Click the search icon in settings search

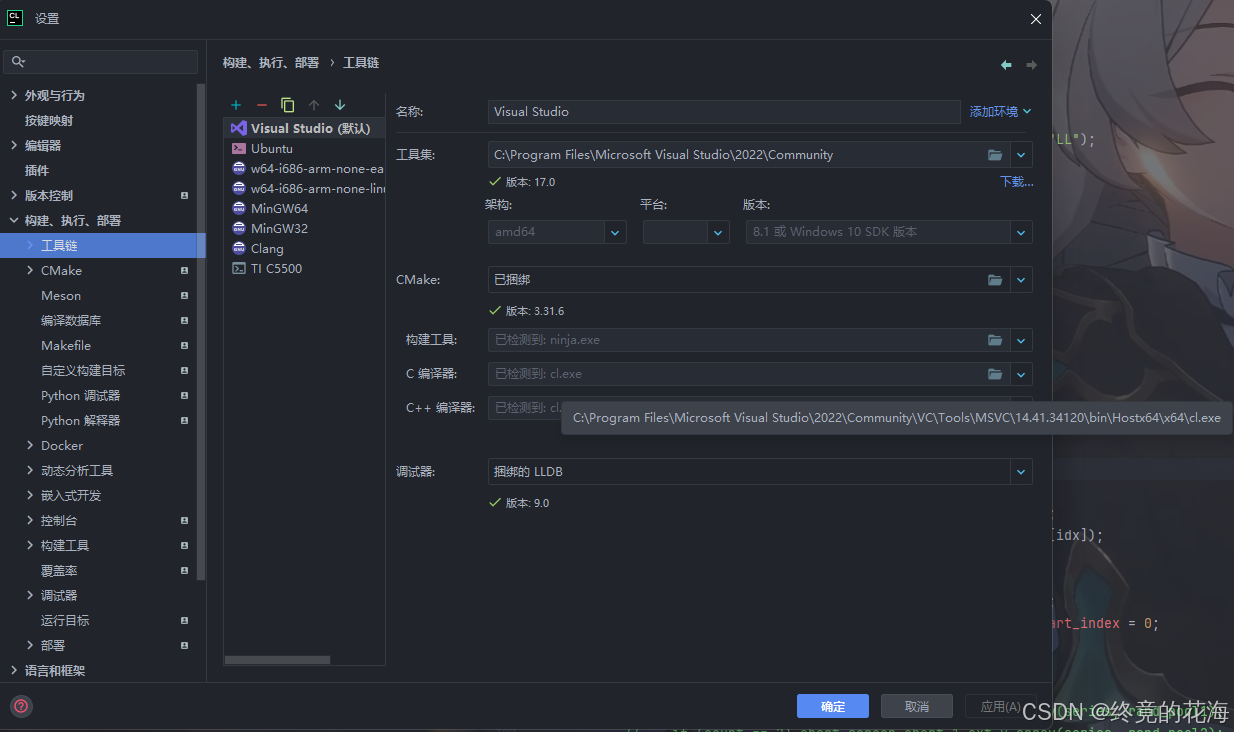click(x=18, y=62)
